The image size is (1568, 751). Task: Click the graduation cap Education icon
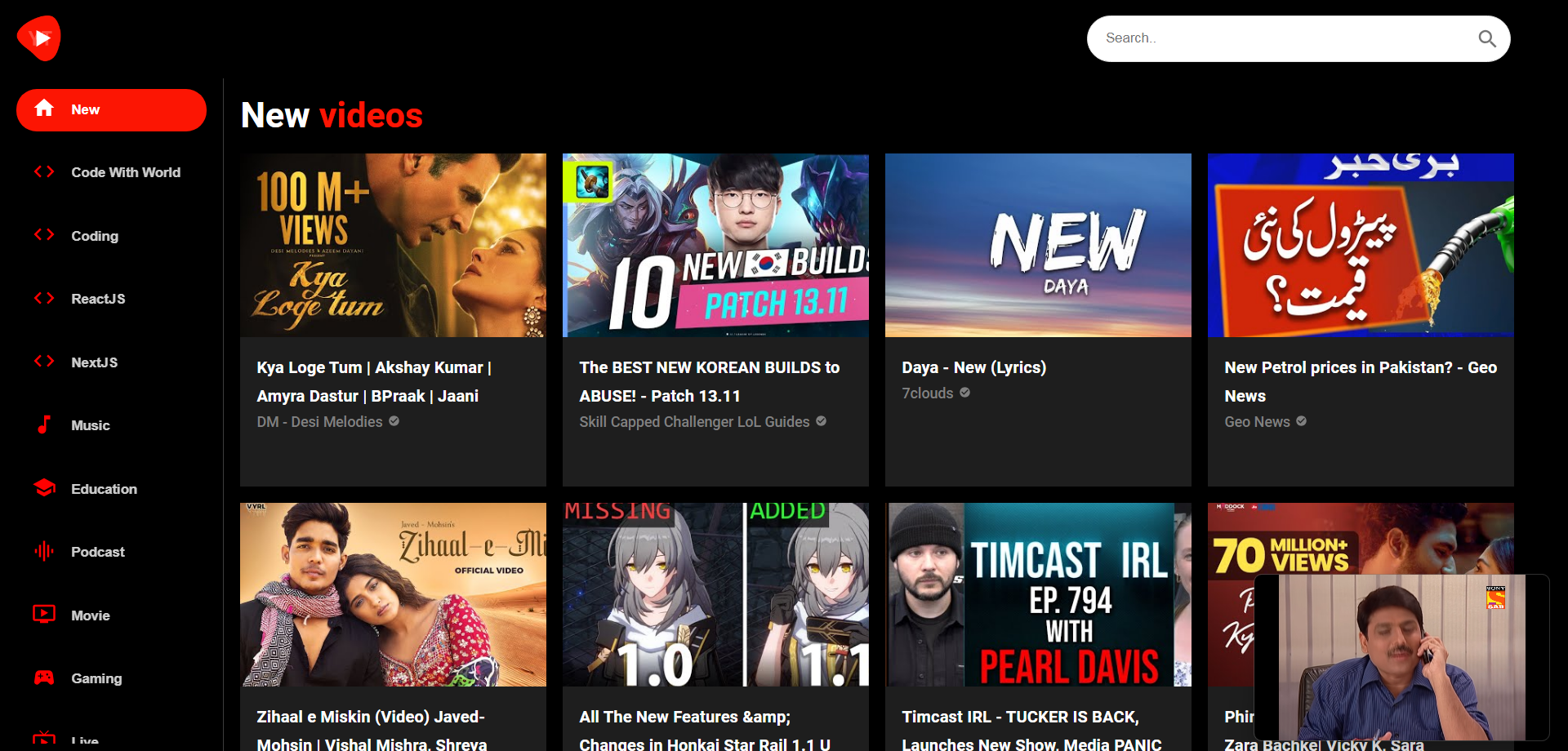(44, 488)
